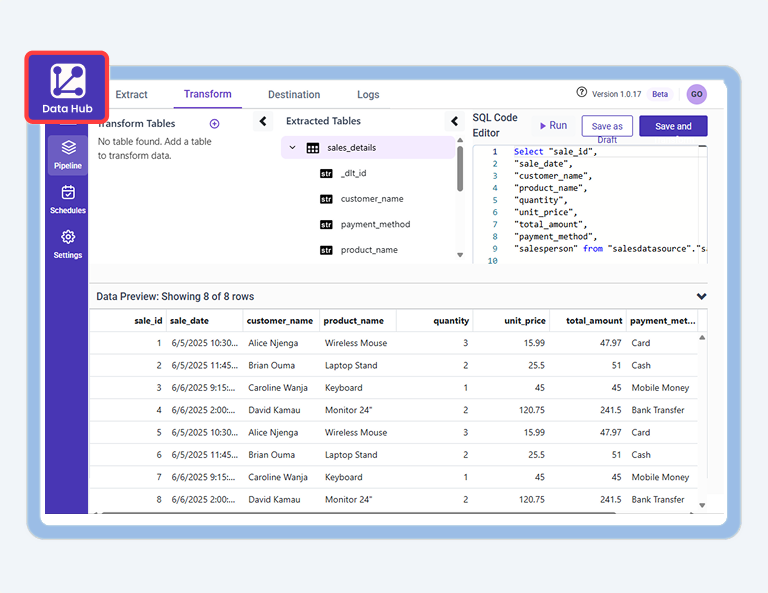Click Bank Transfer in row 4

[658, 410]
